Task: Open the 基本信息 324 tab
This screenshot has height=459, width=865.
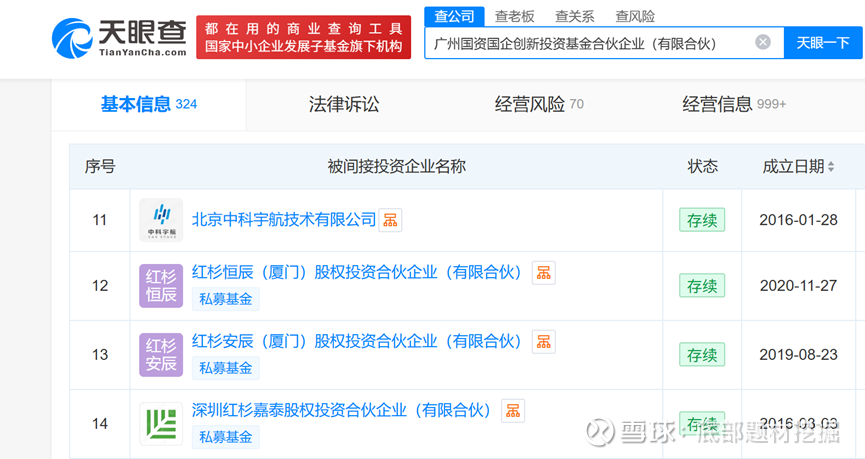Action: pyautogui.click(x=148, y=104)
